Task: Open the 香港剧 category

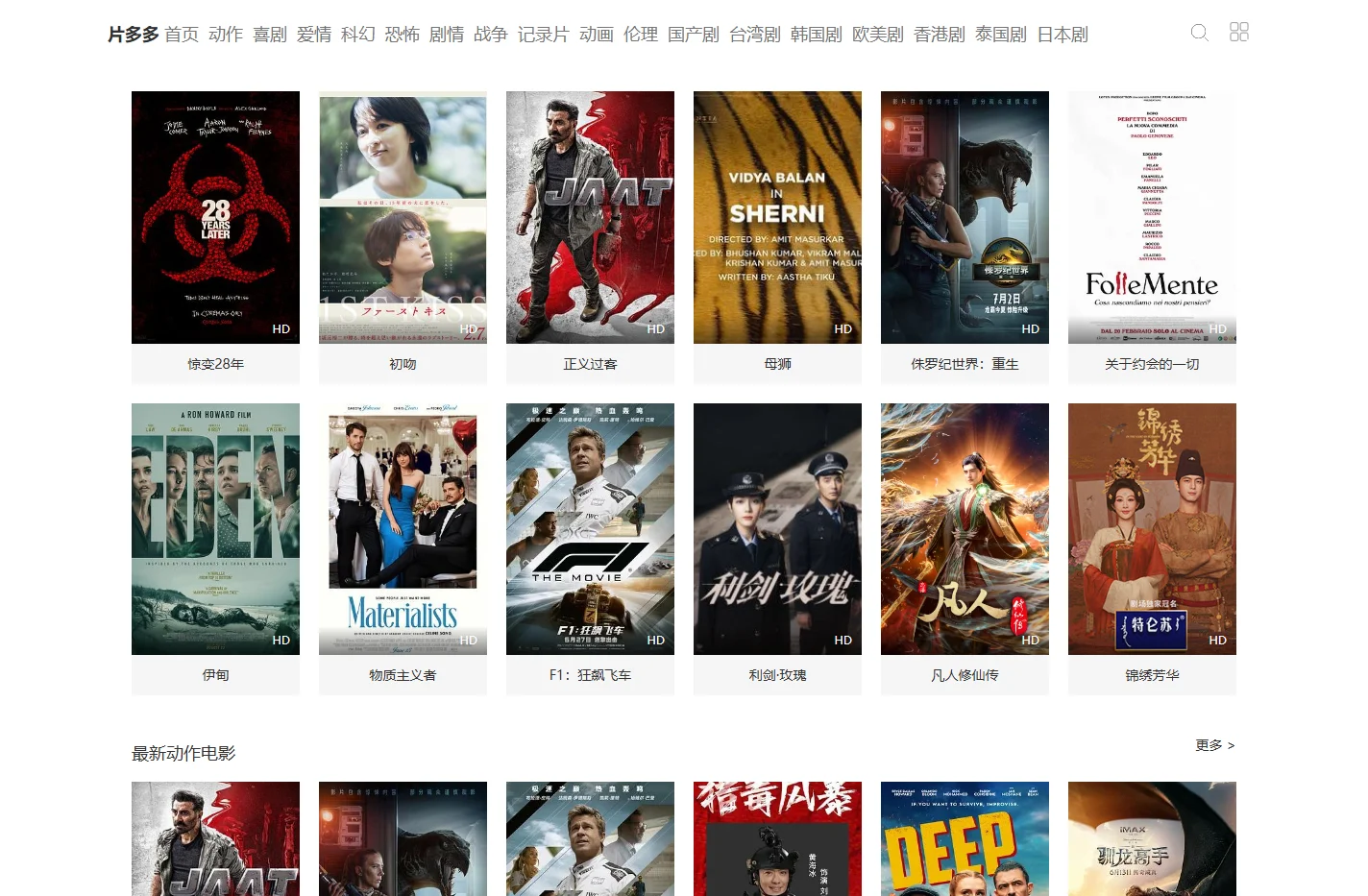Action: point(940,35)
